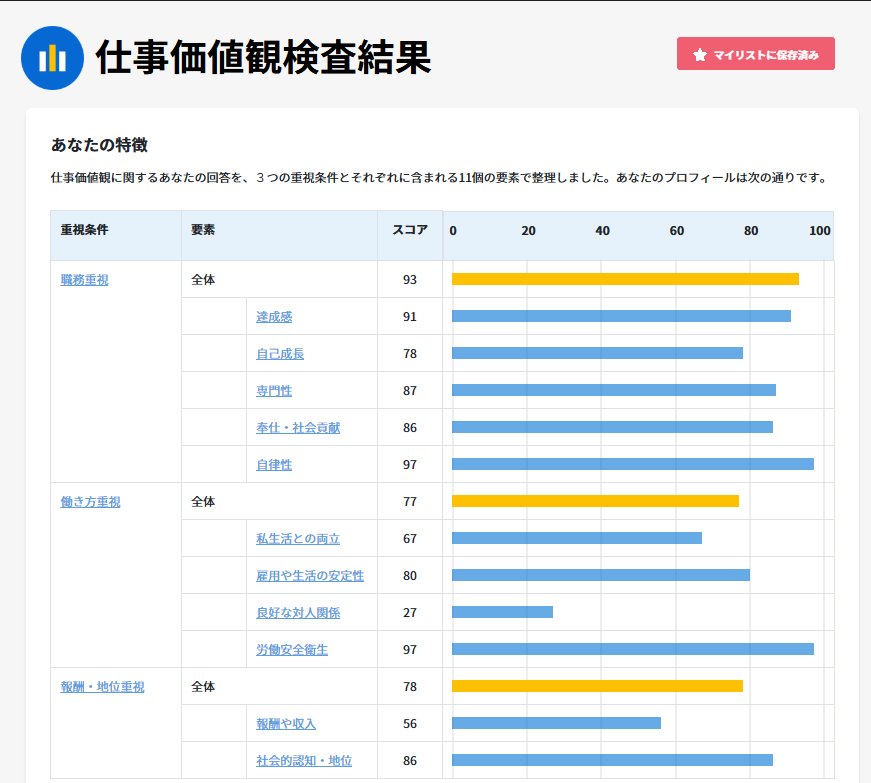
Task: Click the あなたの特徴 heading
Action: [x=99, y=145]
